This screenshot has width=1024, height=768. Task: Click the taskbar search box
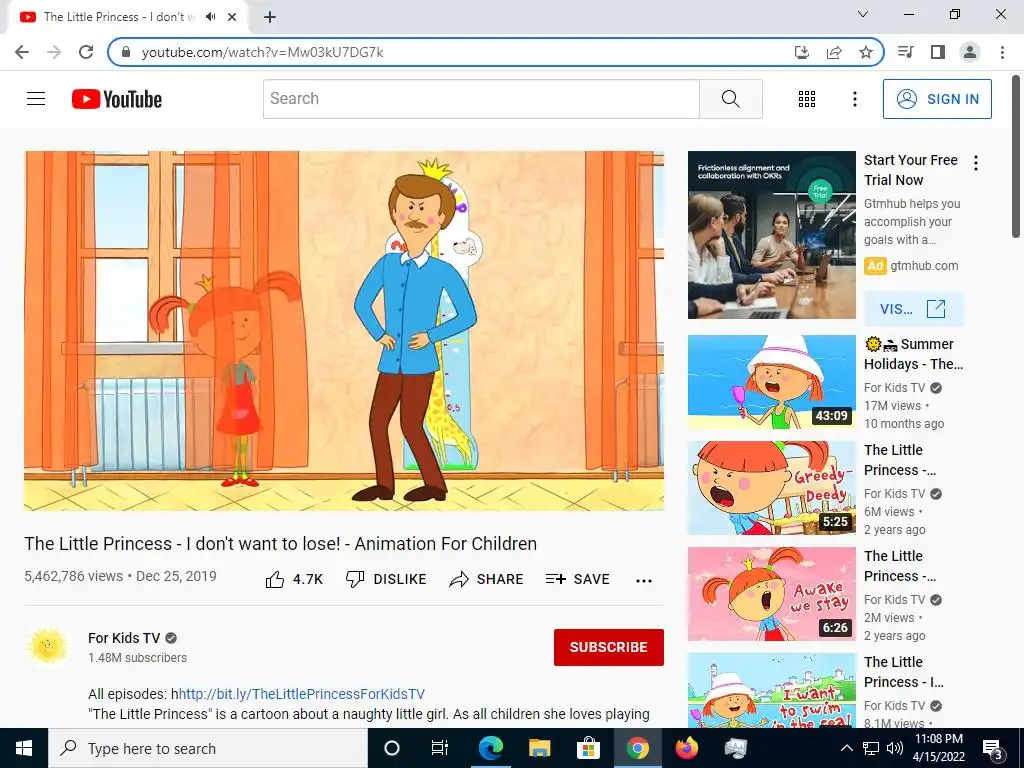pos(208,748)
